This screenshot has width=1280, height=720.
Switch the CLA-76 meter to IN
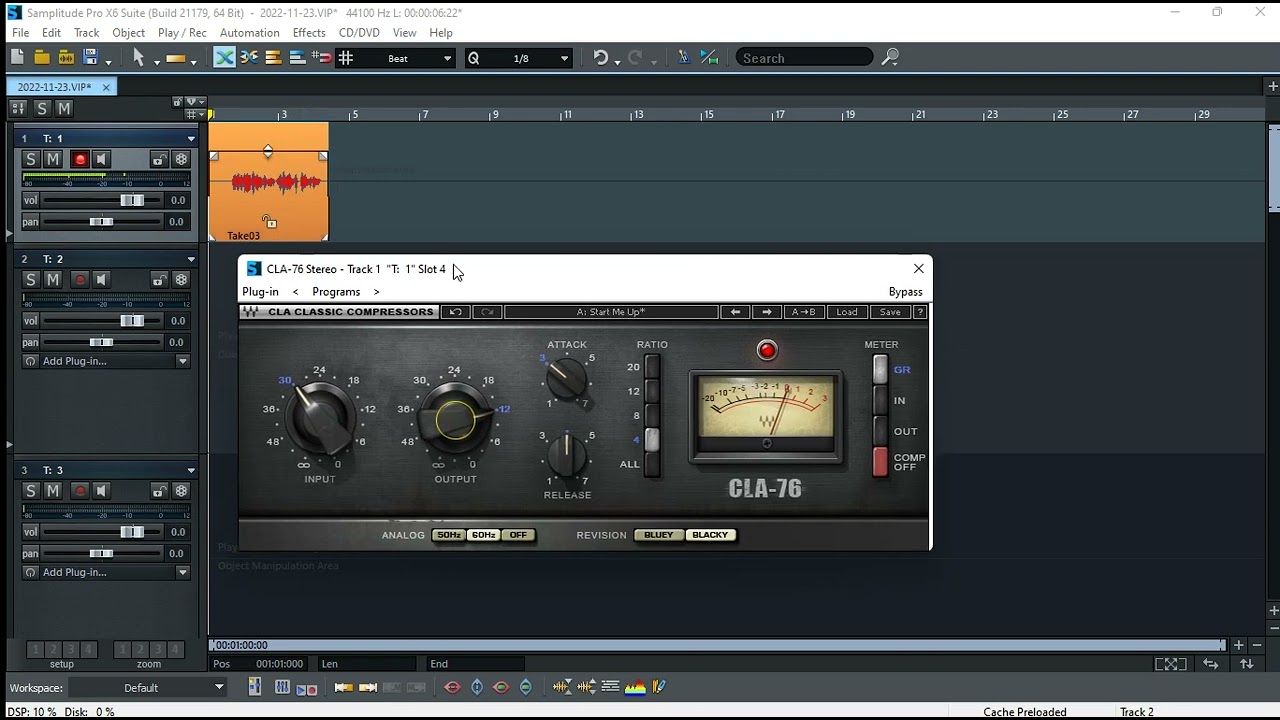pos(880,400)
